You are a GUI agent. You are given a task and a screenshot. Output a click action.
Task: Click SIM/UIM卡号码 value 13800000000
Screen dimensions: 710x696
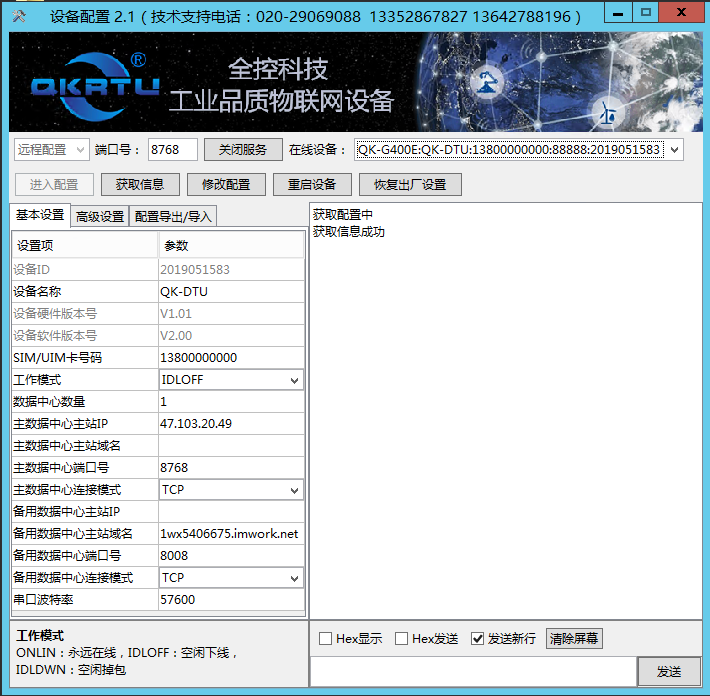(231, 358)
